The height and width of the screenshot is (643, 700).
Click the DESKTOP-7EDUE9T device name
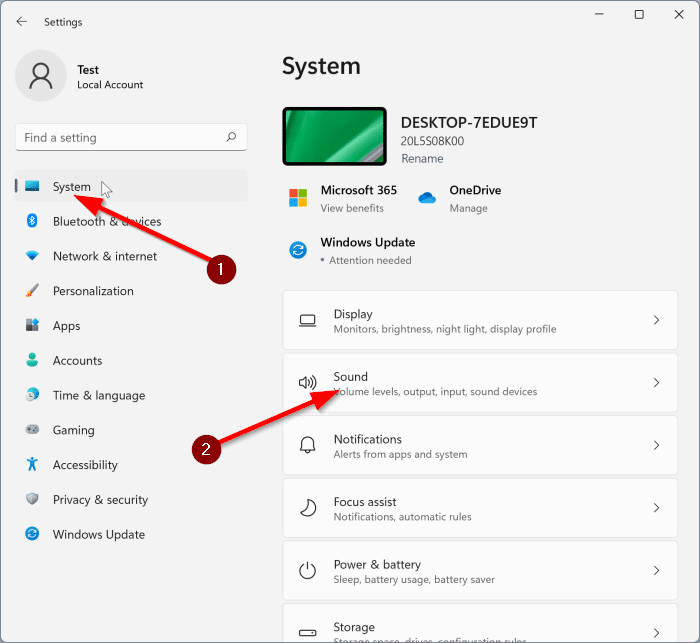coord(469,122)
